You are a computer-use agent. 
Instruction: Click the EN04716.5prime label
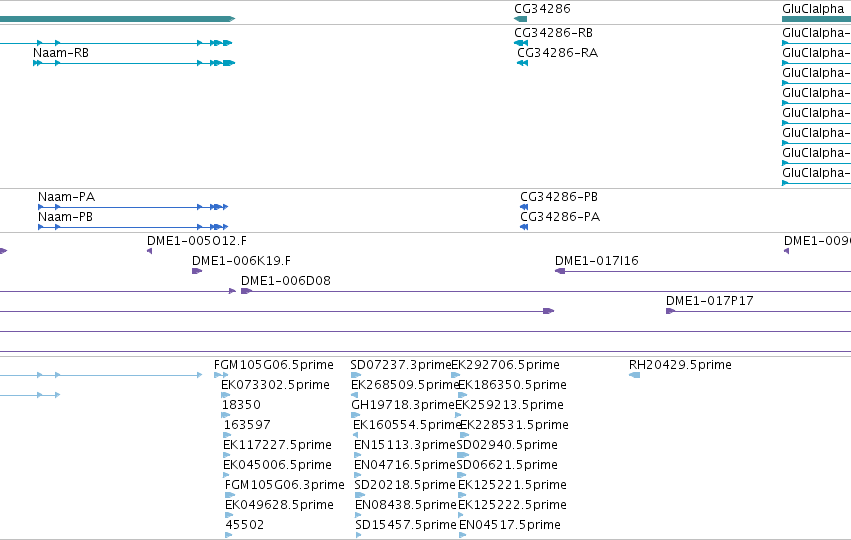tap(405, 465)
